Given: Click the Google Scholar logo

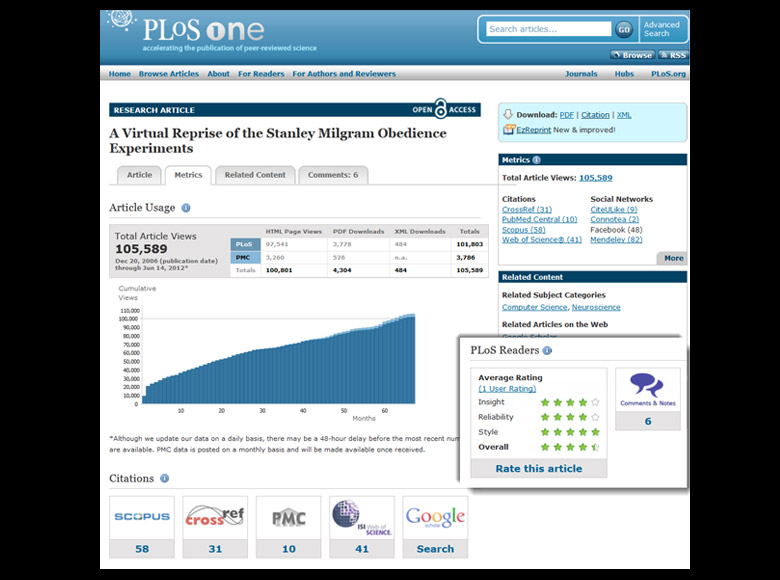Looking at the screenshot, I should (435, 518).
